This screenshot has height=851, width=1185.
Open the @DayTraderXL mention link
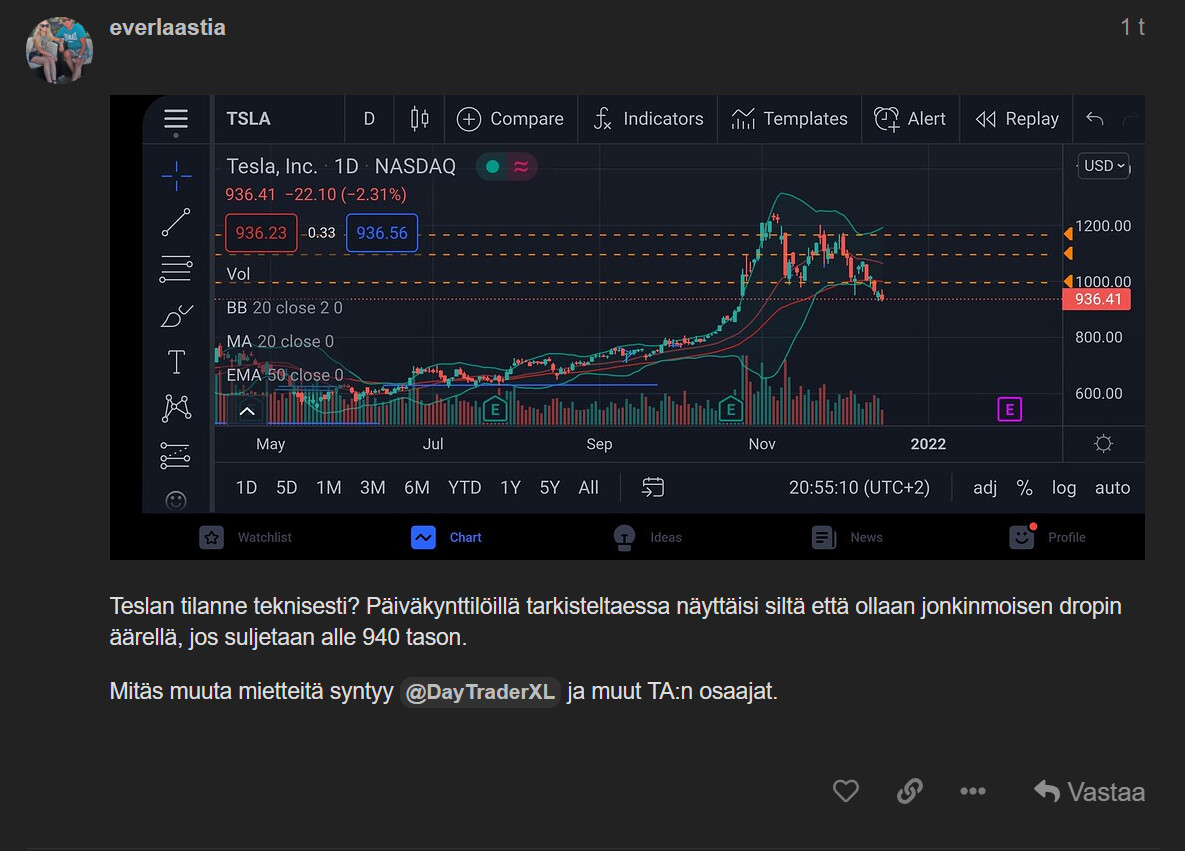tap(480, 692)
